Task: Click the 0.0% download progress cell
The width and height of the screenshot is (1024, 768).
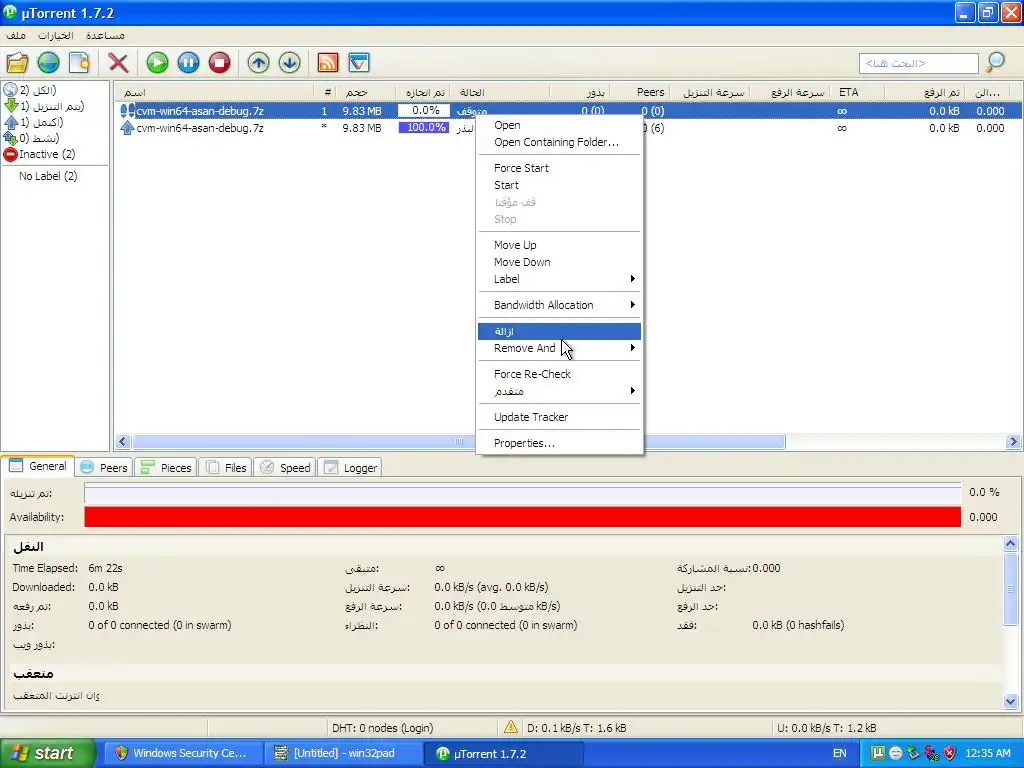Action: pyautogui.click(x=424, y=111)
